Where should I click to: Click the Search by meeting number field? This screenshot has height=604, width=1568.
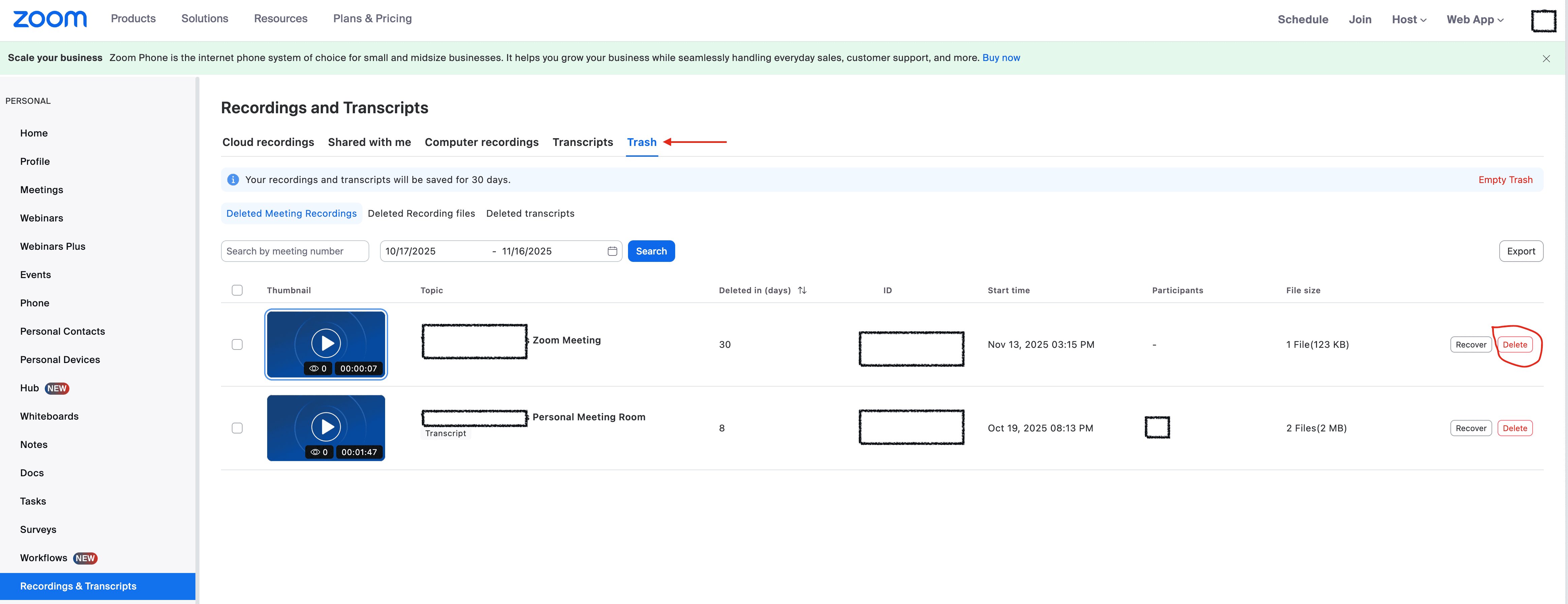tap(294, 251)
